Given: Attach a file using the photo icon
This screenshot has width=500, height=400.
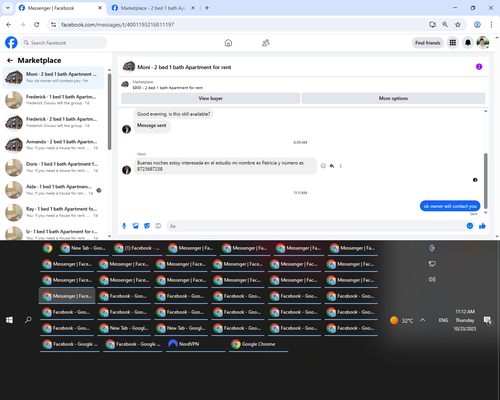Looking at the screenshot, I should tap(135, 226).
